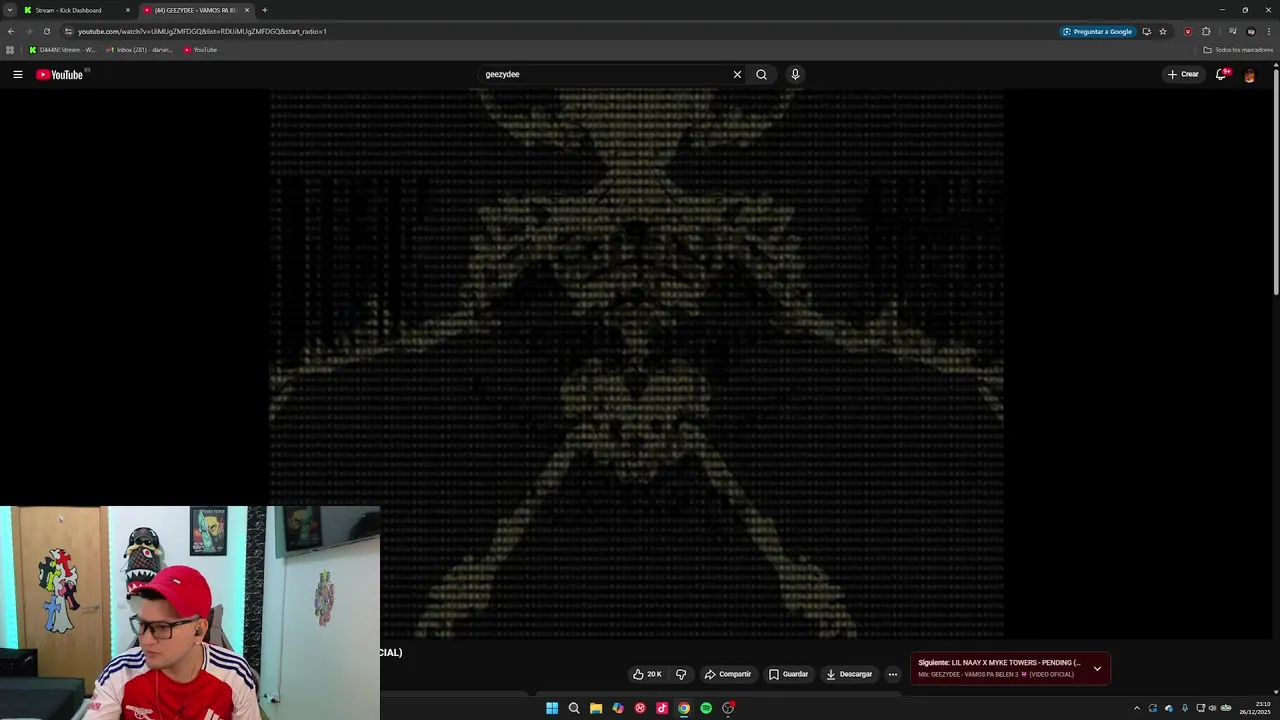The height and width of the screenshot is (720, 1280).
Task: Expand the Siguiente playlist panel chevron
Action: pyautogui.click(x=1097, y=668)
